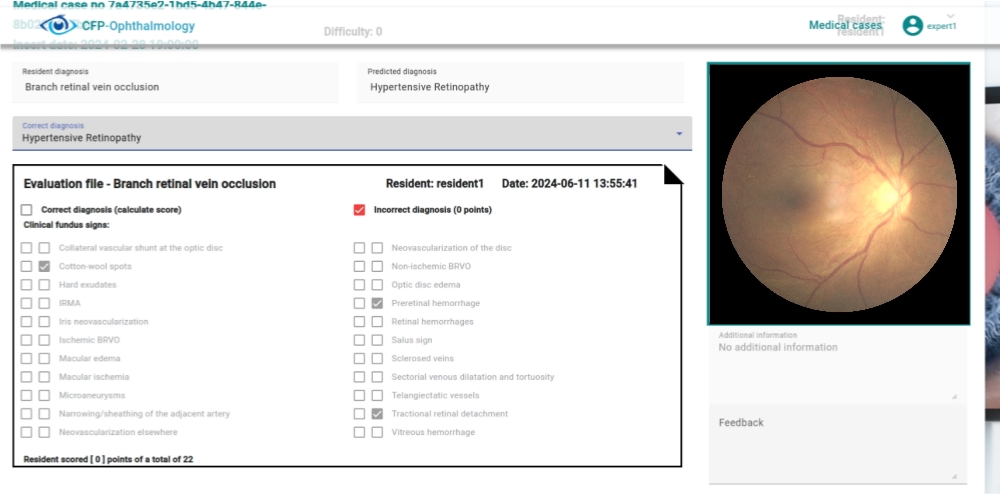The height and width of the screenshot is (496, 1000).
Task: Expand the Correct diagnosis dropdown arrow
Action: (679, 133)
